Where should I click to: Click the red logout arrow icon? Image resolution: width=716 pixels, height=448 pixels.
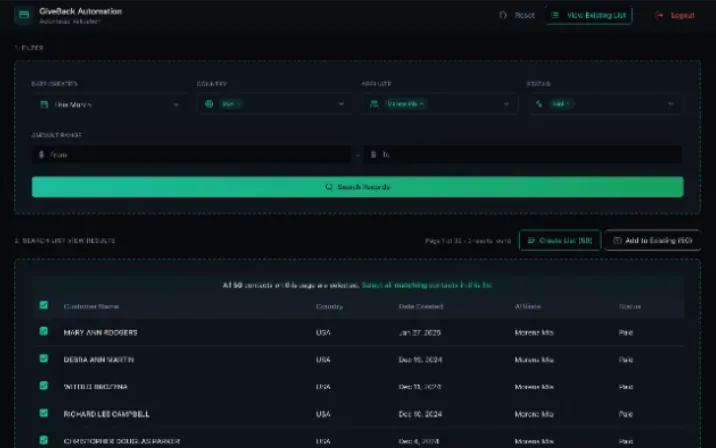[659, 15]
